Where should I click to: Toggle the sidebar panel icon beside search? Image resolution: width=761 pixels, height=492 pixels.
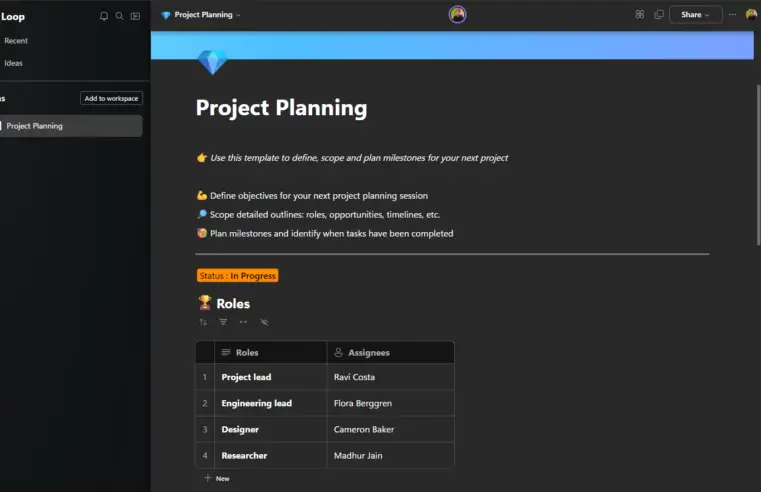pos(136,16)
